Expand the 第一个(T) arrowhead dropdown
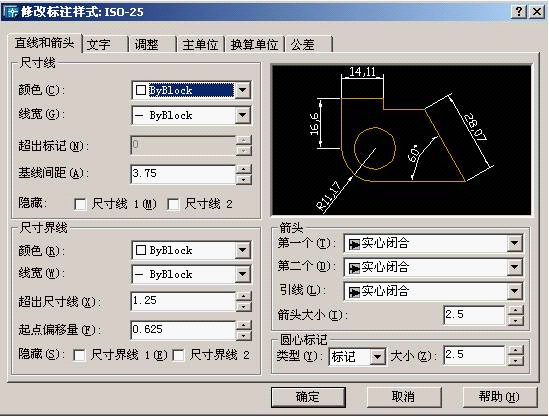The image size is (549, 417). coord(514,243)
